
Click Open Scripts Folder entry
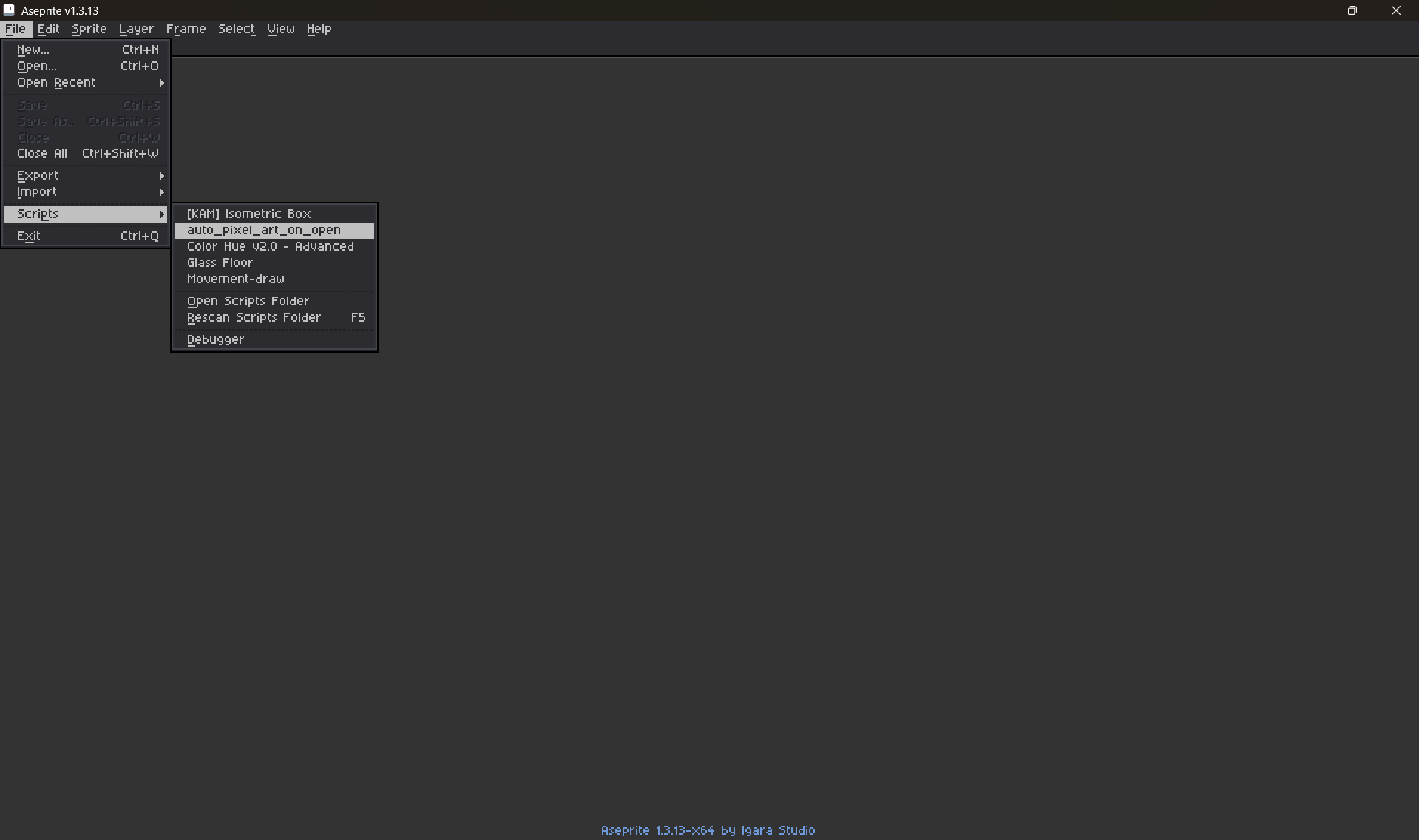click(x=274, y=301)
